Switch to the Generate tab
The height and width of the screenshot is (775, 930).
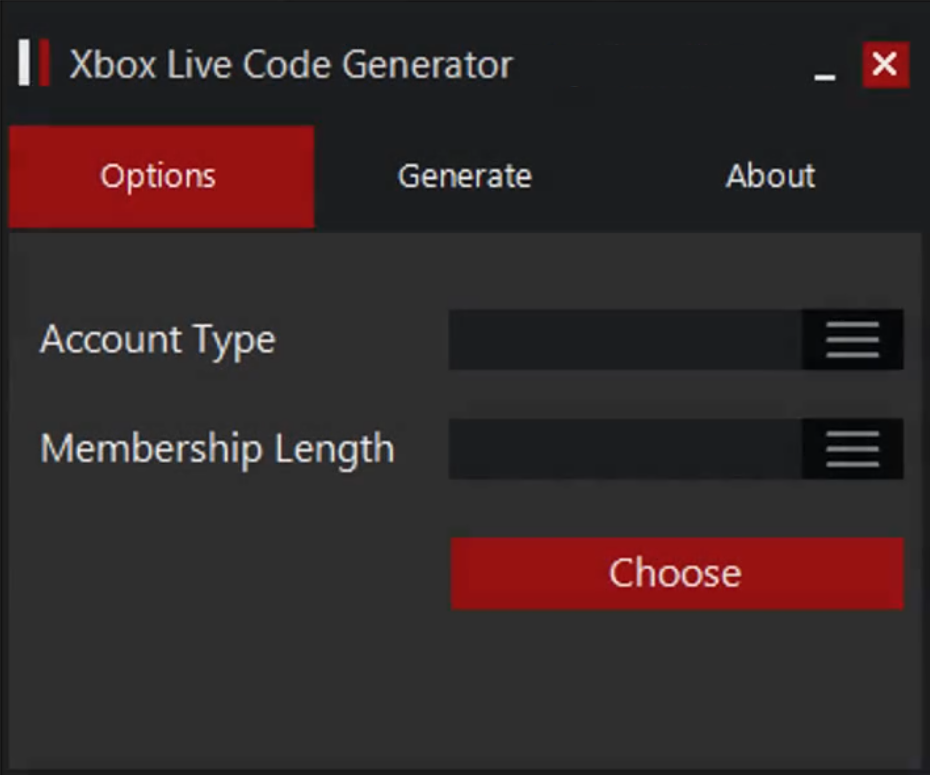click(464, 177)
